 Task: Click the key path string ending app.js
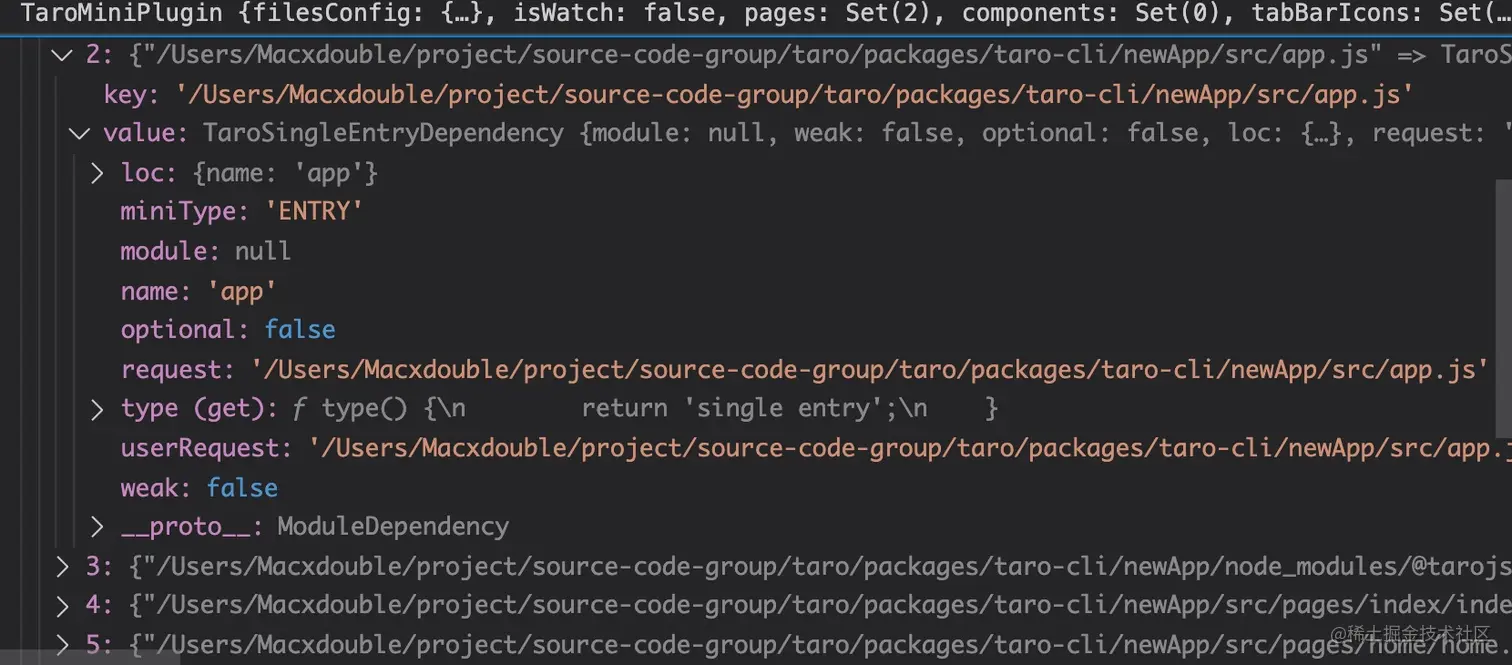(x=794, y=94)
